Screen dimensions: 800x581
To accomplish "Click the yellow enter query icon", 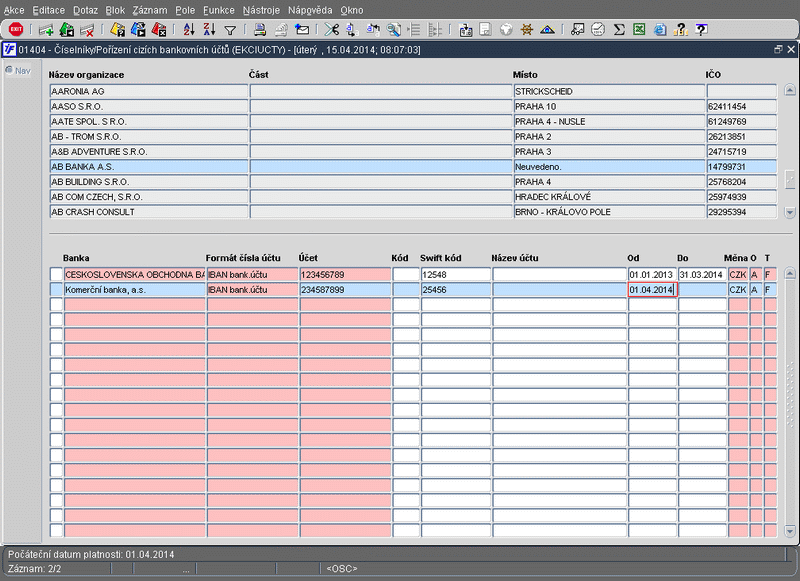I will [118, 30].
